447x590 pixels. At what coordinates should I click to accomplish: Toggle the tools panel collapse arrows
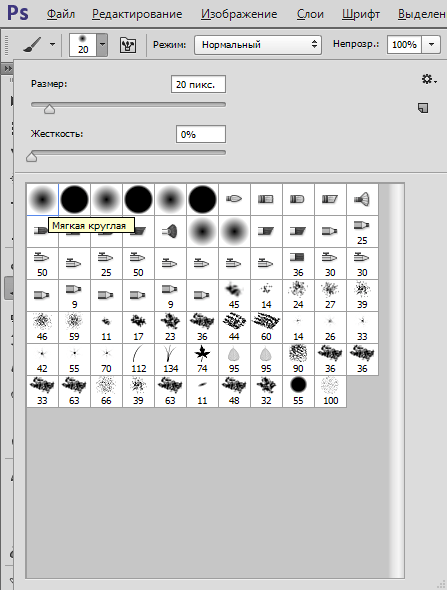7,69
